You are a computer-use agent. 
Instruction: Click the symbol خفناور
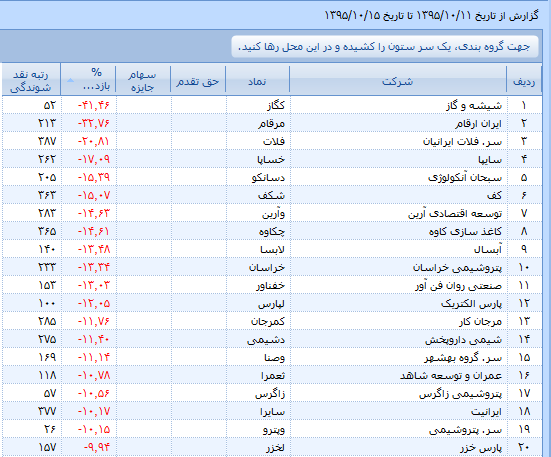[x=270, y=285]
